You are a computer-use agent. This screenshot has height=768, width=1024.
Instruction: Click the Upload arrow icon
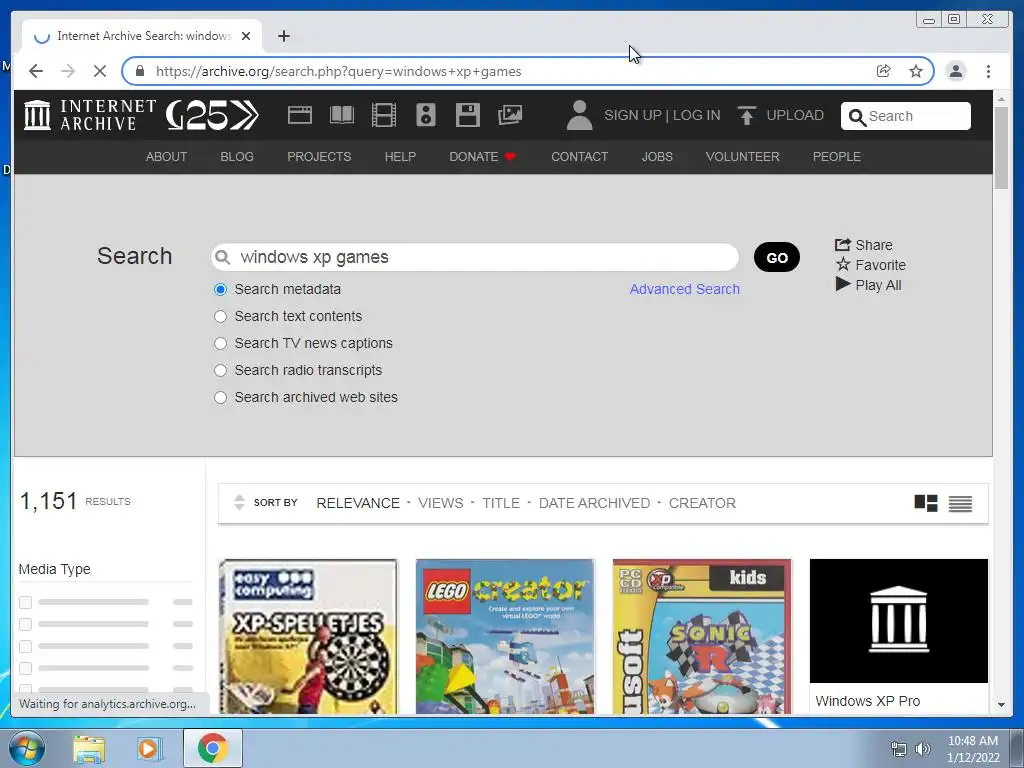746,116
